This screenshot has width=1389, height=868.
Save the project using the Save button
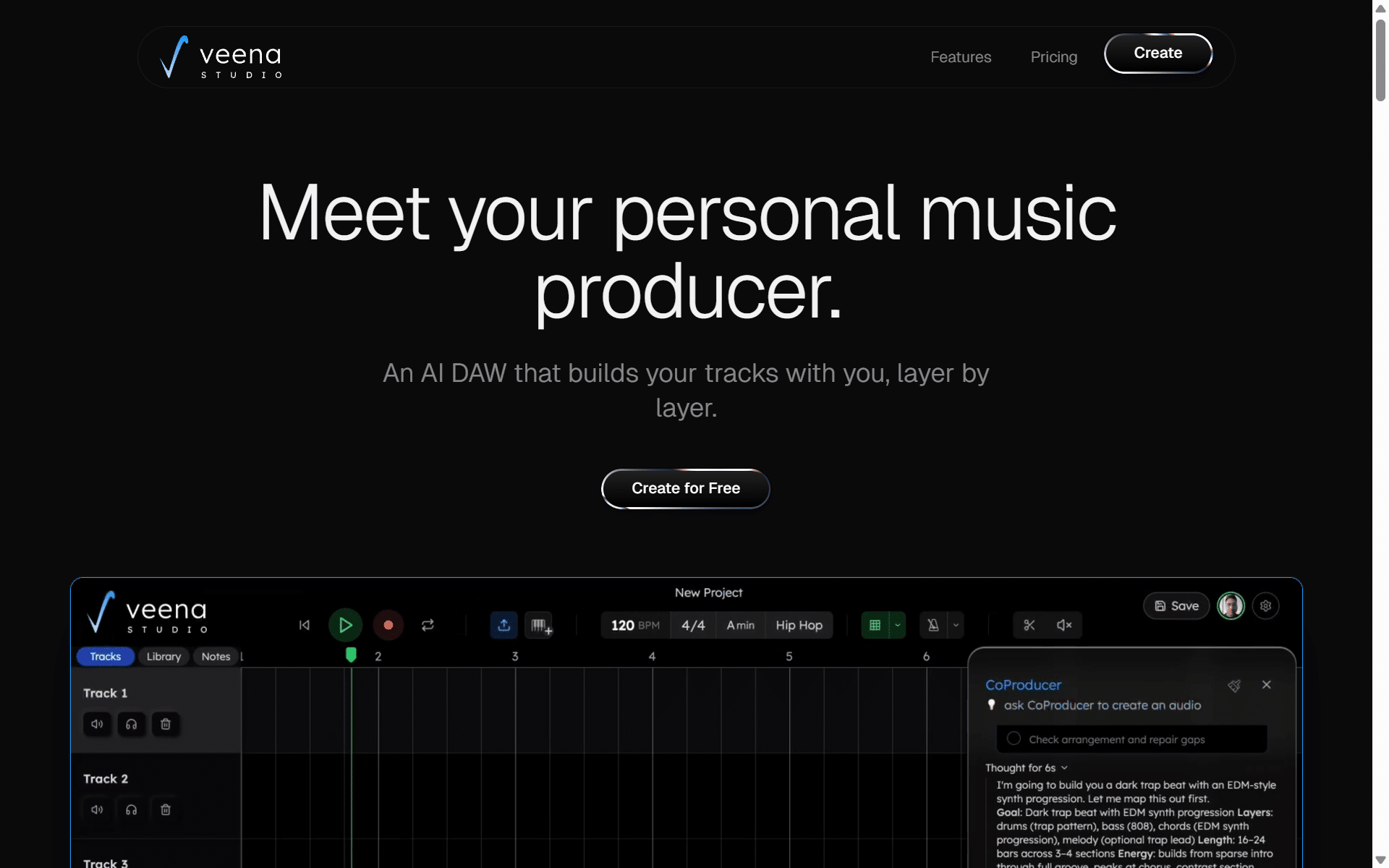click(x=1176, y=606)
